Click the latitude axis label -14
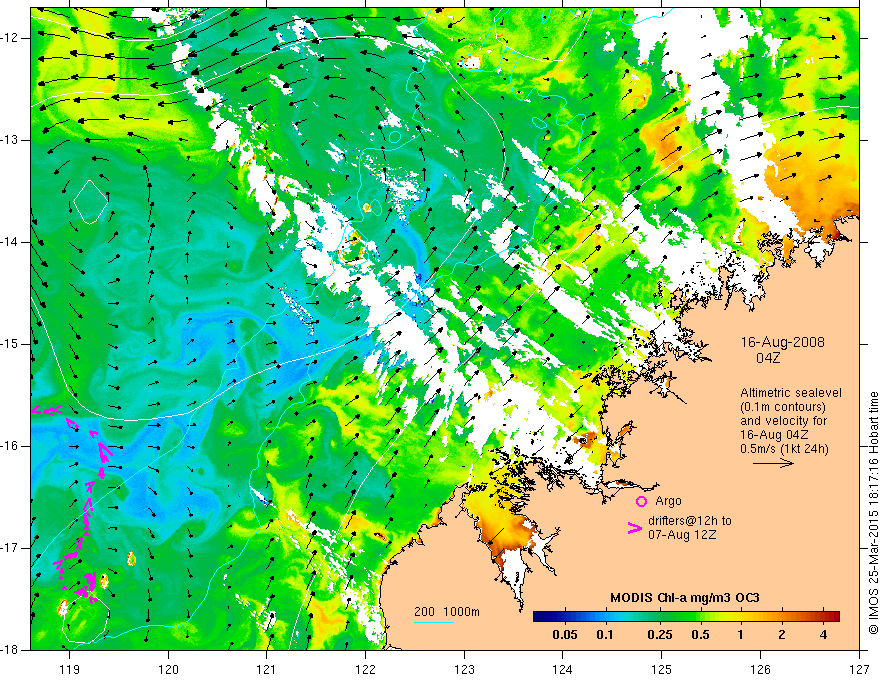880x680 pixels. pyautogui.click(x=11, y=242)
